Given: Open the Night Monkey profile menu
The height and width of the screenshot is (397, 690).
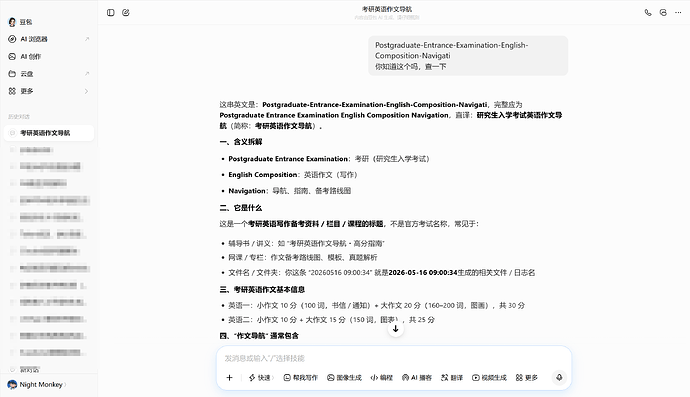Looking at the screenshot, I should pyautogui.click(x=37, y=385).
